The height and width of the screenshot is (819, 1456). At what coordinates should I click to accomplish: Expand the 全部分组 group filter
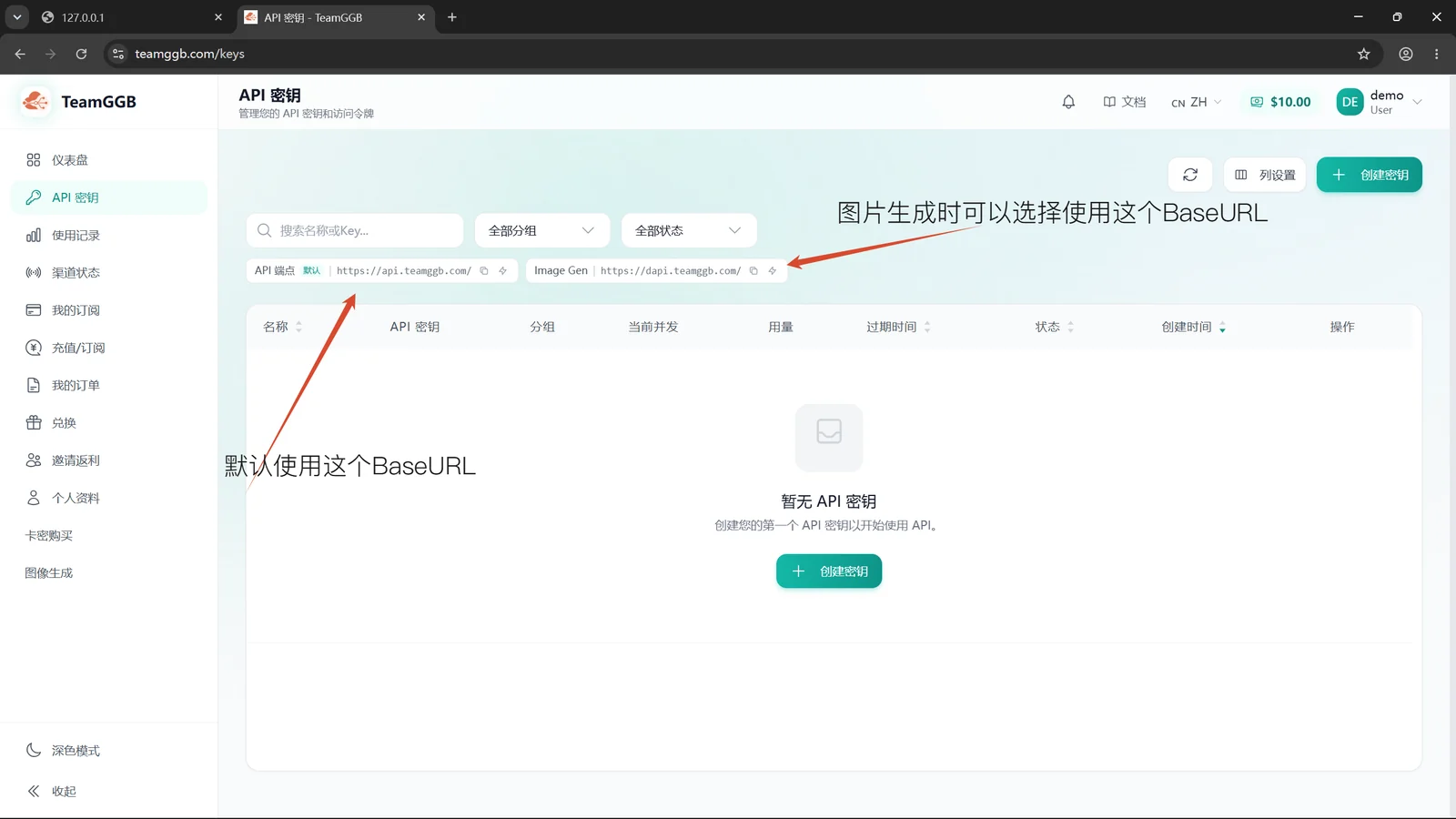coord(541,231)
